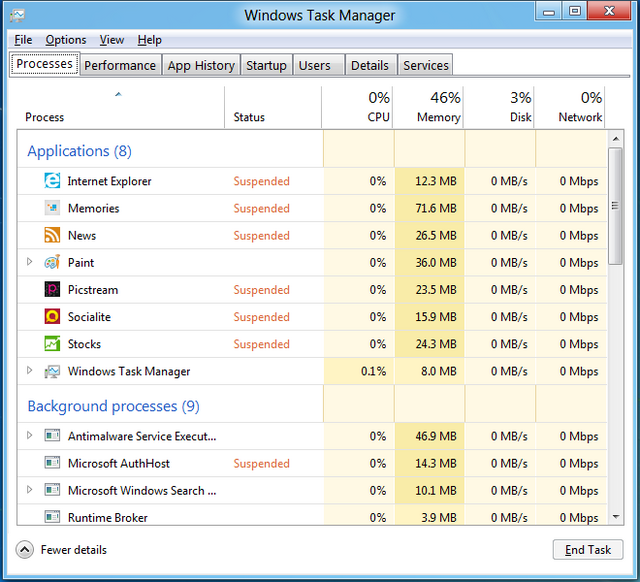Click the 71.6 MB memory value
The image size is (640, 582).
click(436, 208)
